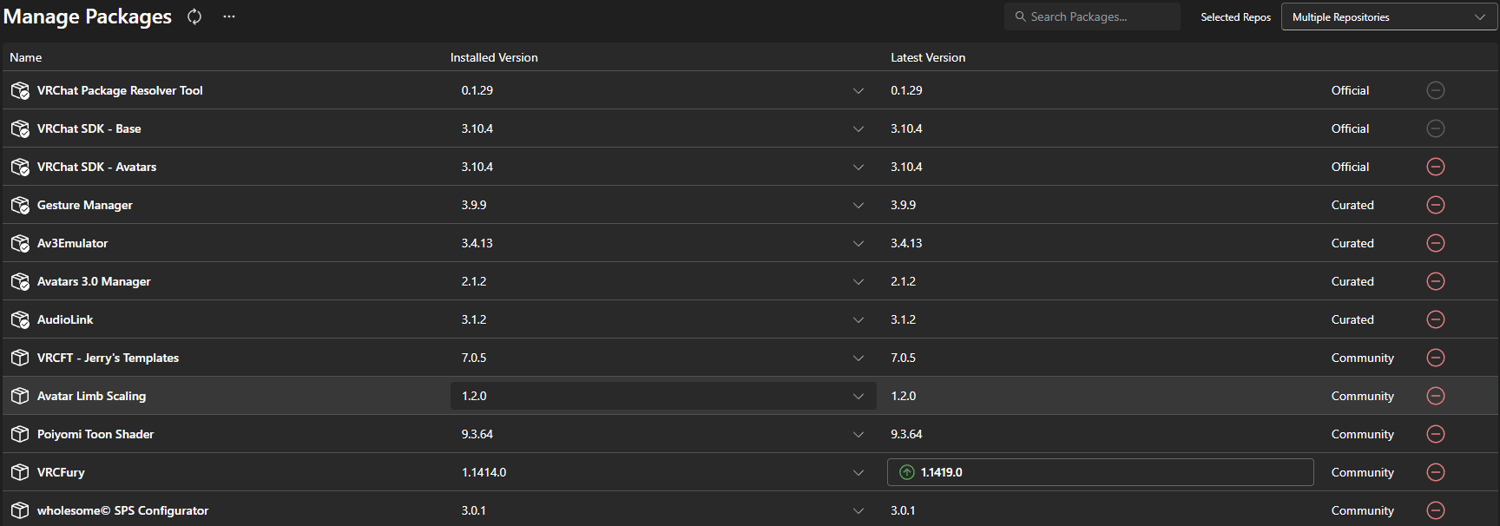Click latest version 3.4.13 of Av3Emulator
The image size is (1500, 526).
tap(906, 243)
